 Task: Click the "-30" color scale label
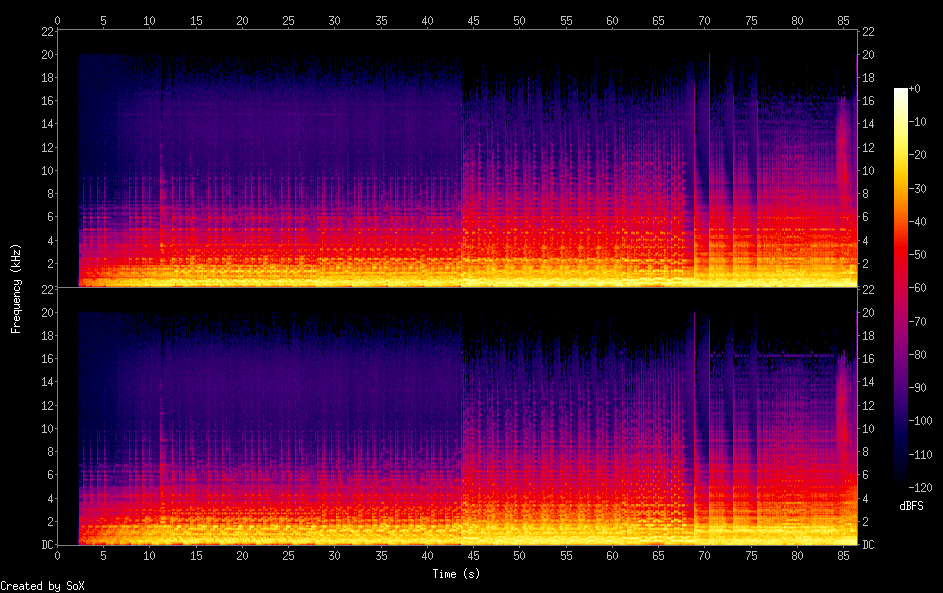pos(917,188)
